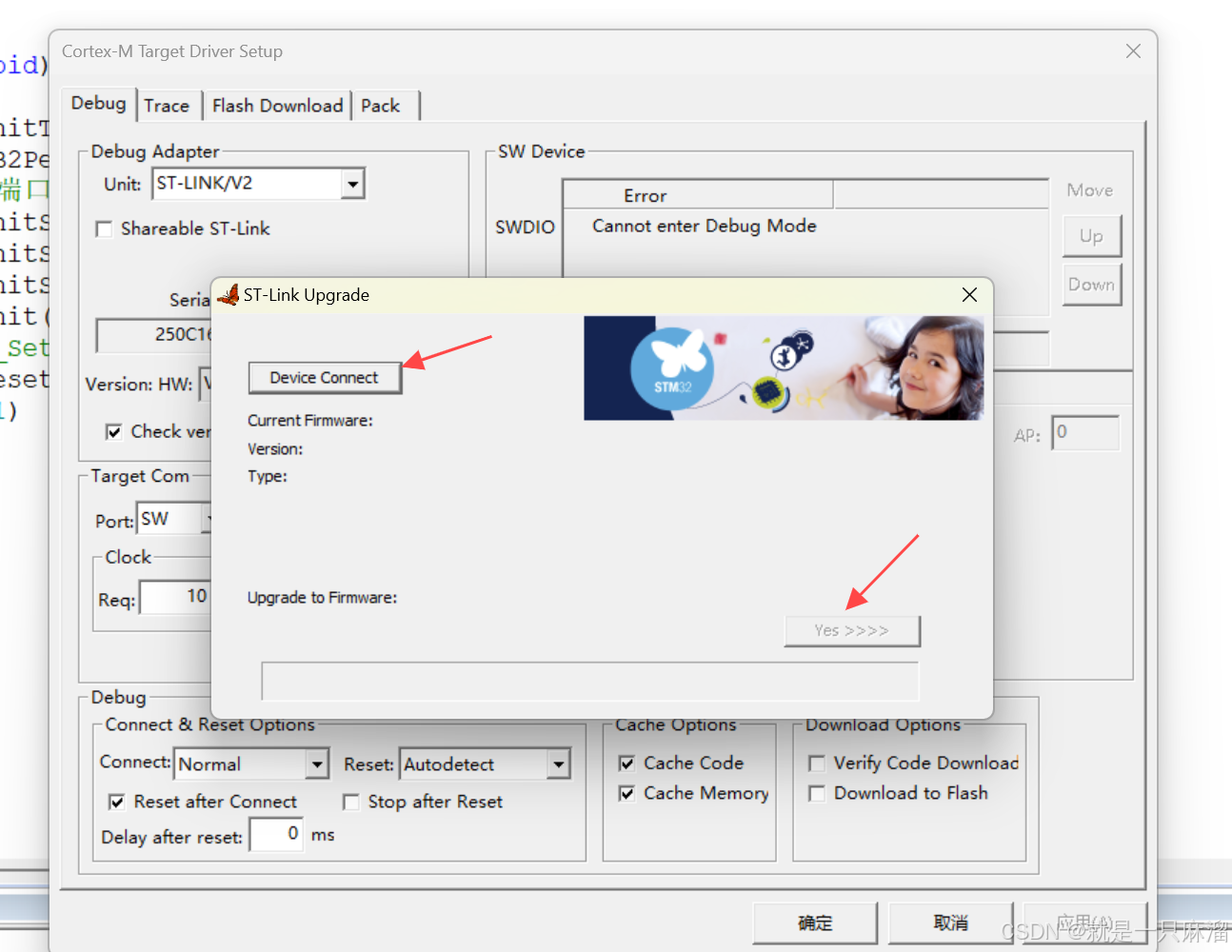Enable Verify Code Download
This screenshot has height=952, width=1232.
tap(817, 763)
